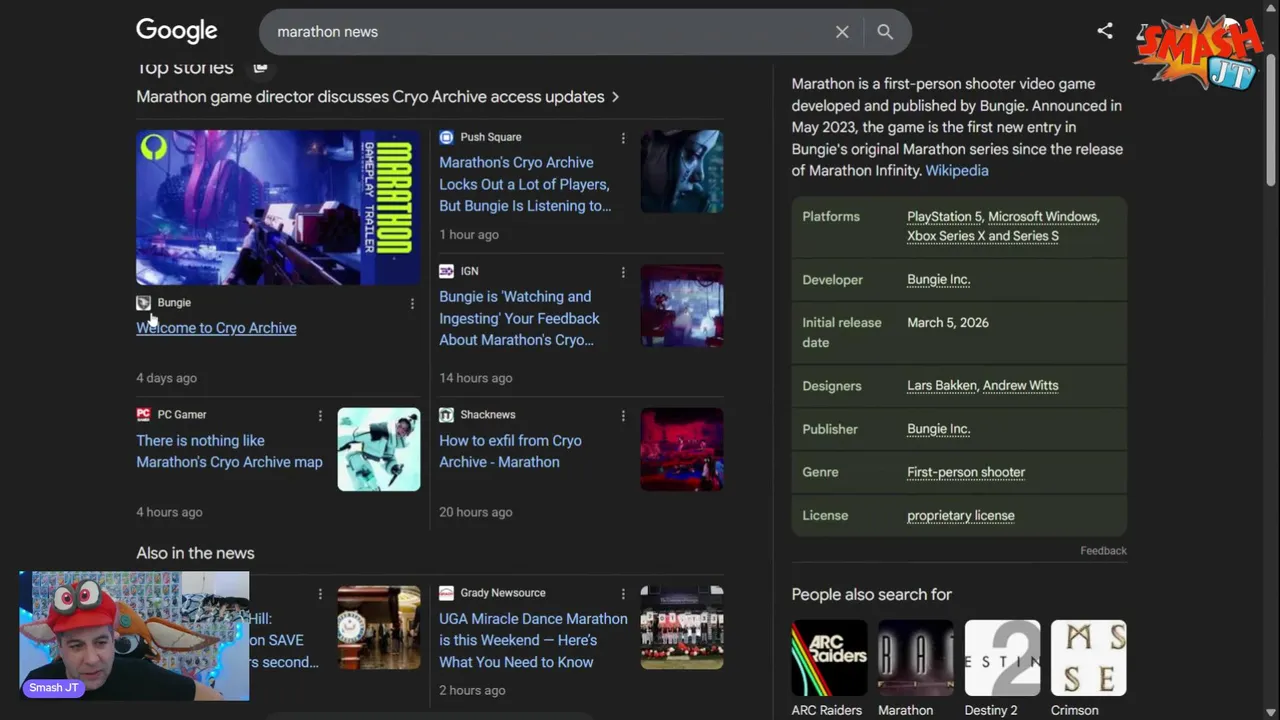This screenshot has height=720, width=1280.
Task: Click Lars Bakken designer link
Action: (943, 386)
